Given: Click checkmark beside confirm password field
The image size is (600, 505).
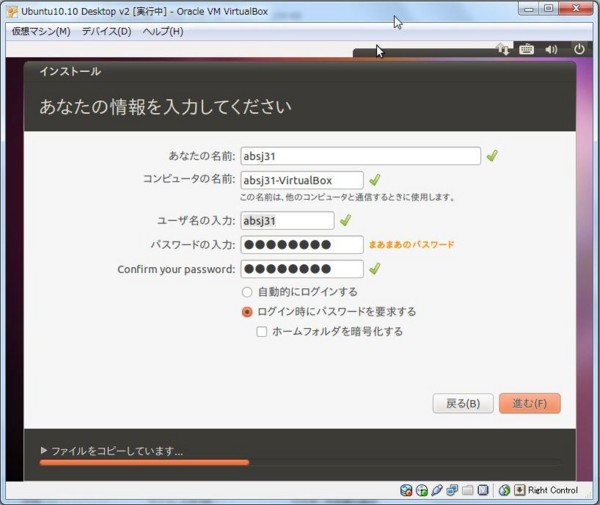Looking at the screenshot, I should (x=375, y=269).
